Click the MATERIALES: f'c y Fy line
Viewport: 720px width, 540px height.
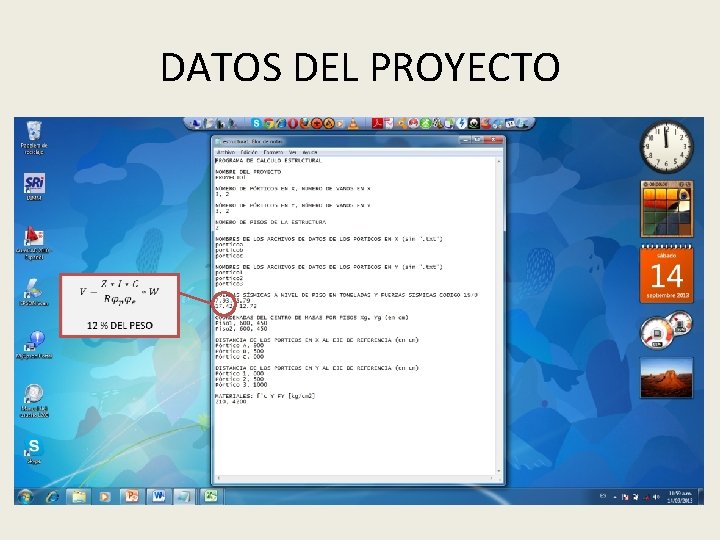(x=265, y=396)
